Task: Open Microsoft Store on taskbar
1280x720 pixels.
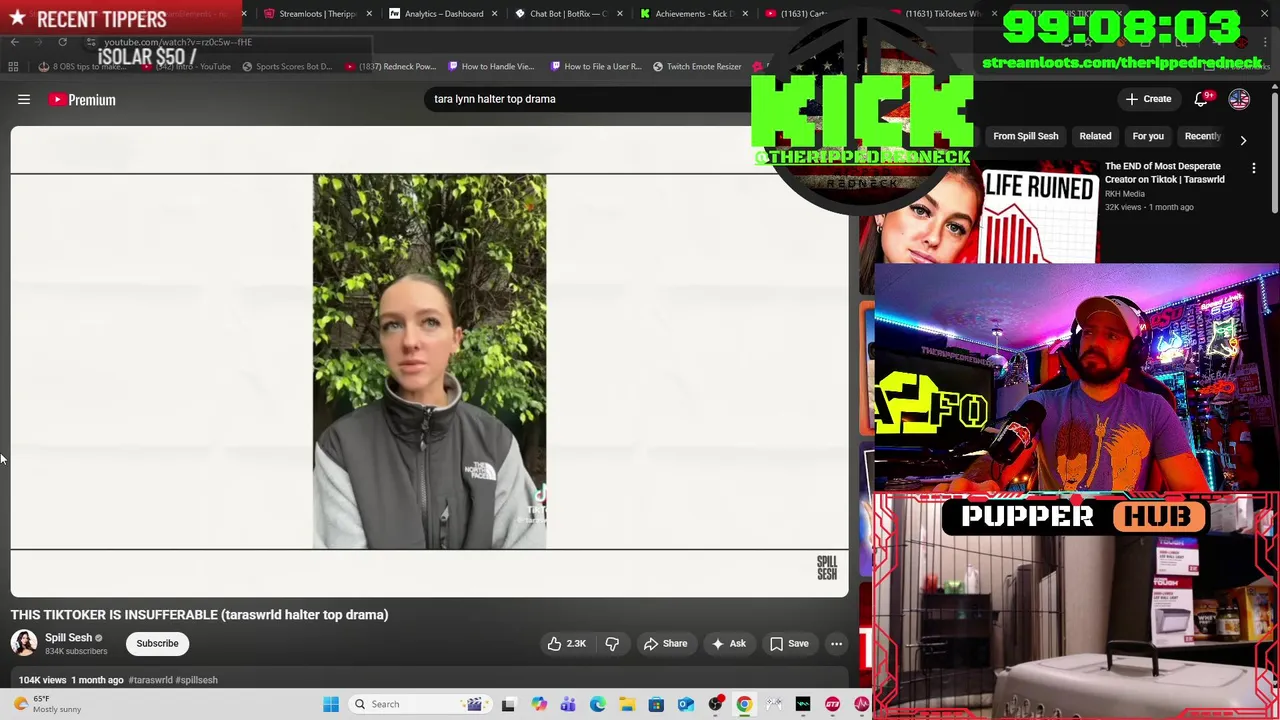Action: [656, 704]
